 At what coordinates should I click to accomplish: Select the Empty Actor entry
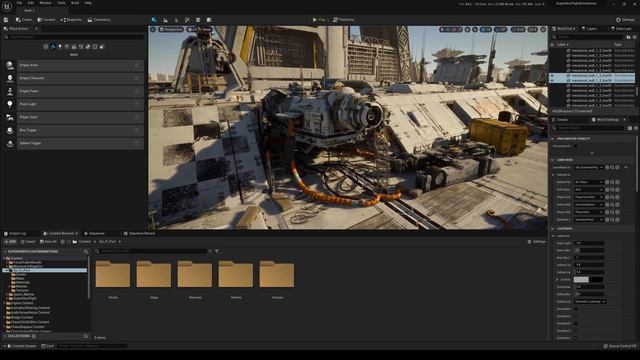[80, 65]
